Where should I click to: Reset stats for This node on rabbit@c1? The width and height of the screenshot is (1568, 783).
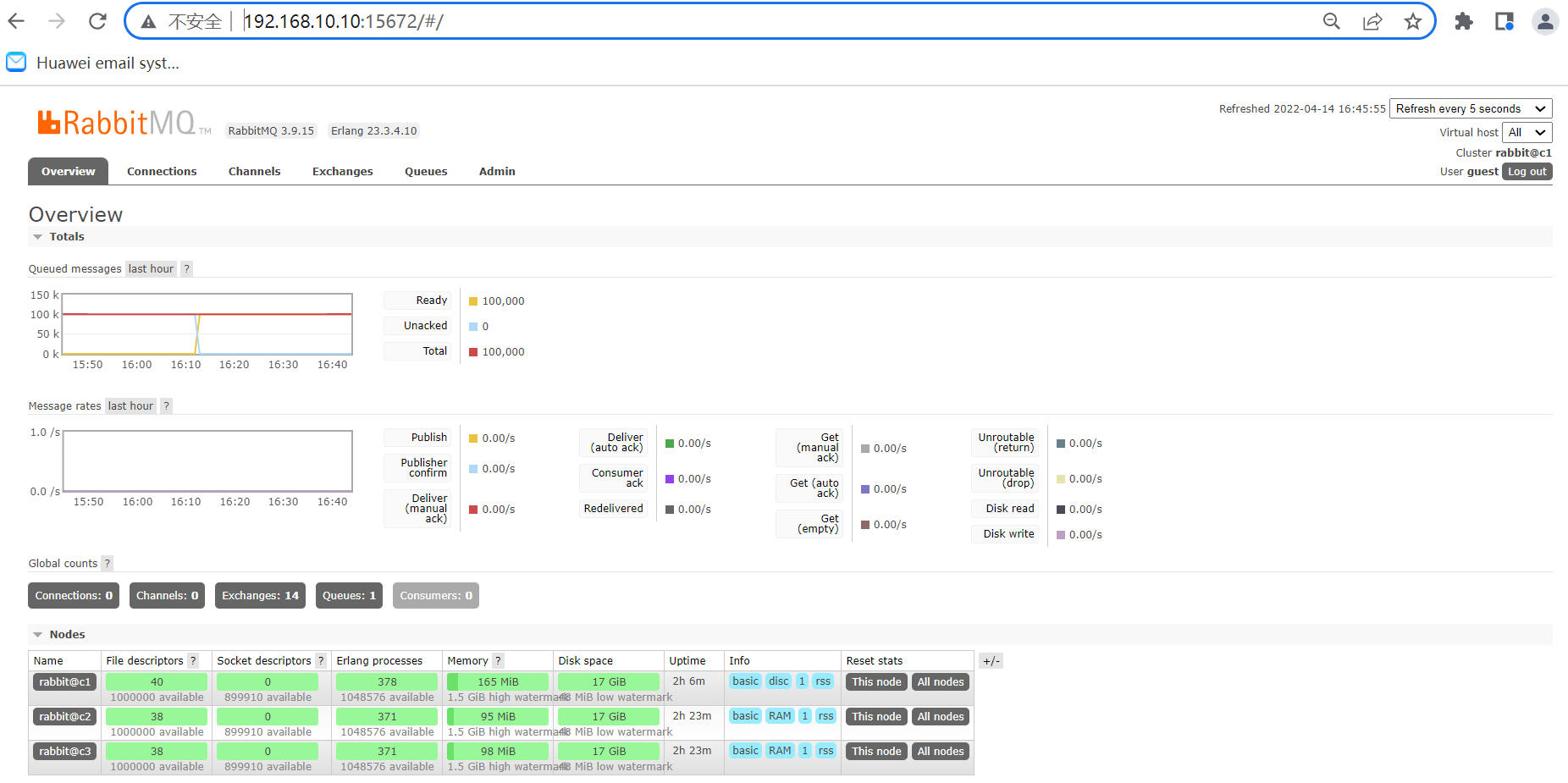876,682
